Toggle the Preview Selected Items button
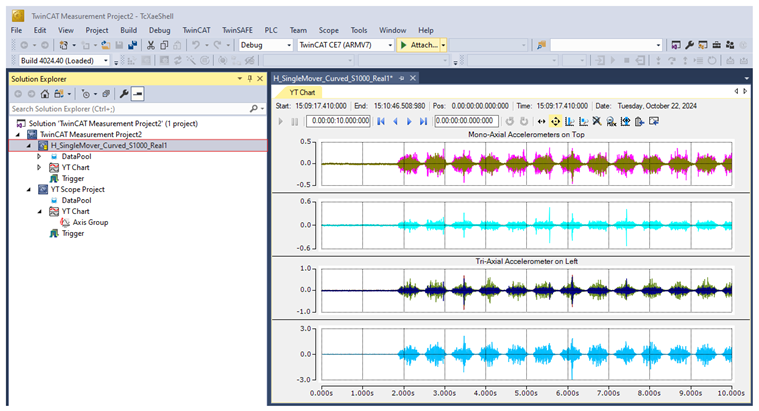The width and height of the screenshot is (759, 411). [137, 93]
